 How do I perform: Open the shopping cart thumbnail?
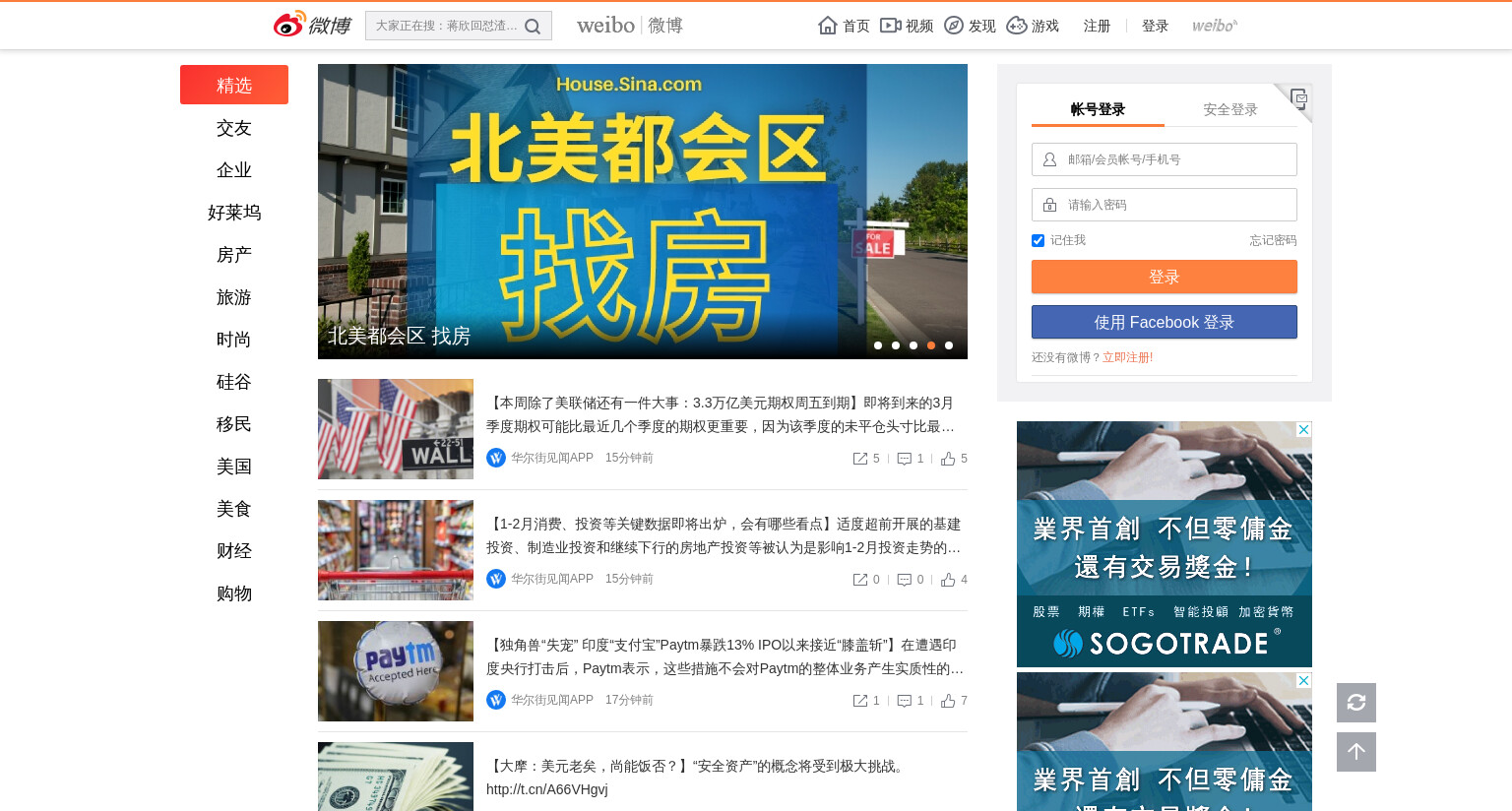[x=396, y=550]
